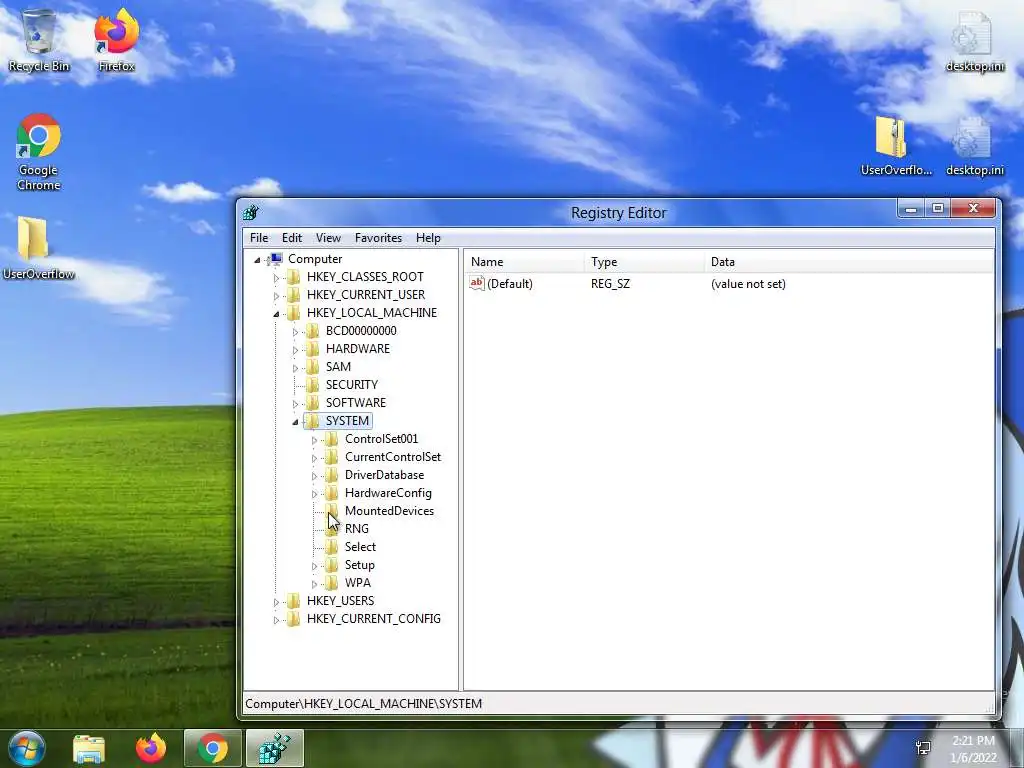Click the SOFTWARE key folder icon
Image resolution: width=1024 pixels, height=768 pixels.
tap(313, 403)
